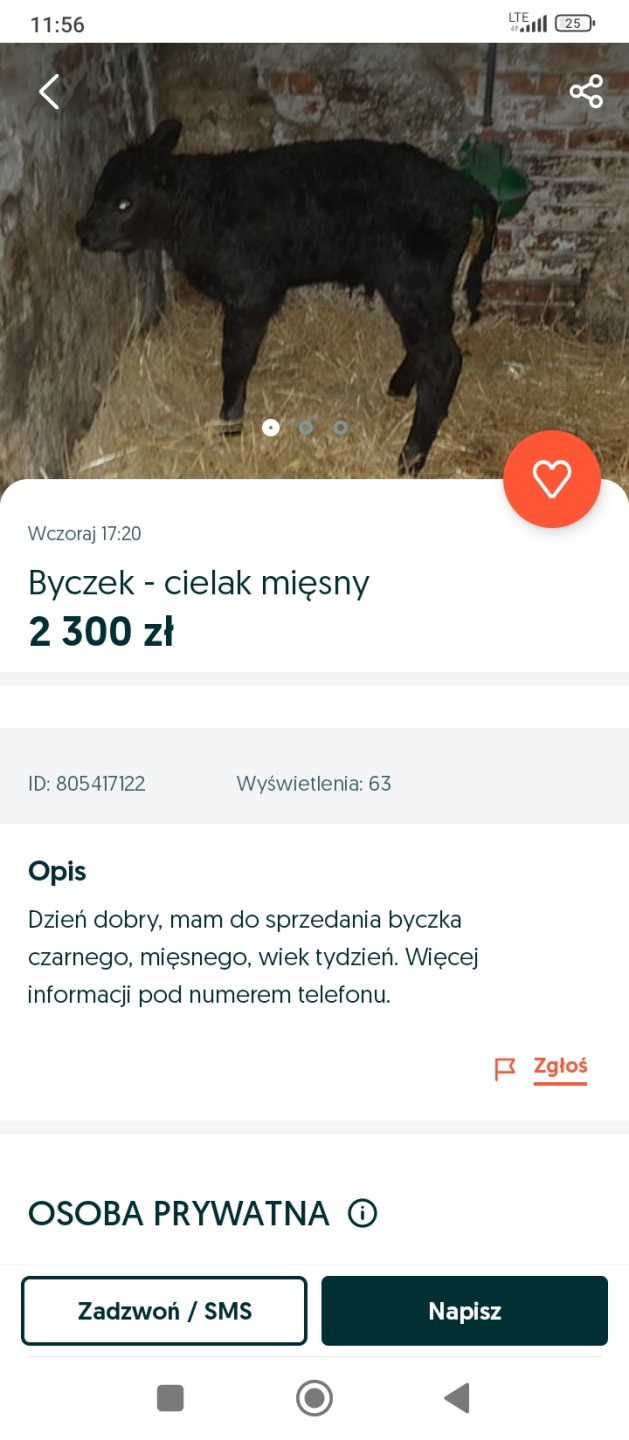The height and width of the screenshot is (1440, 629).
Task: Tap the Napisz message button
Action: click(x=464, y=1311)
